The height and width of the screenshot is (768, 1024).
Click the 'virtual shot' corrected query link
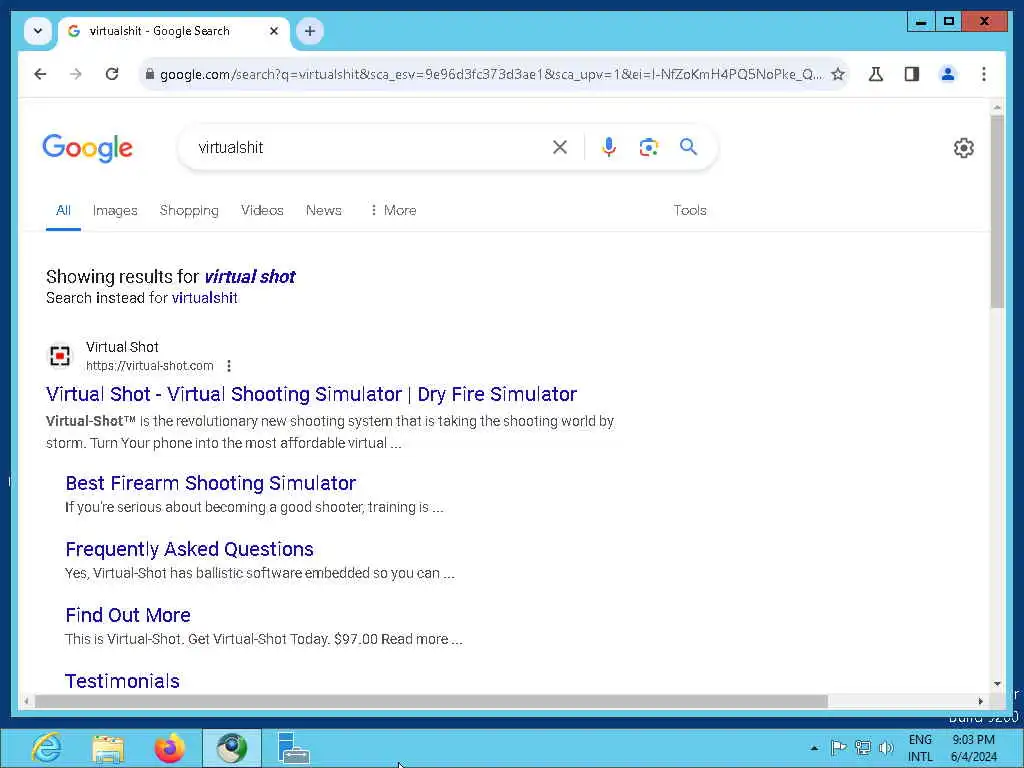(249, 277)
